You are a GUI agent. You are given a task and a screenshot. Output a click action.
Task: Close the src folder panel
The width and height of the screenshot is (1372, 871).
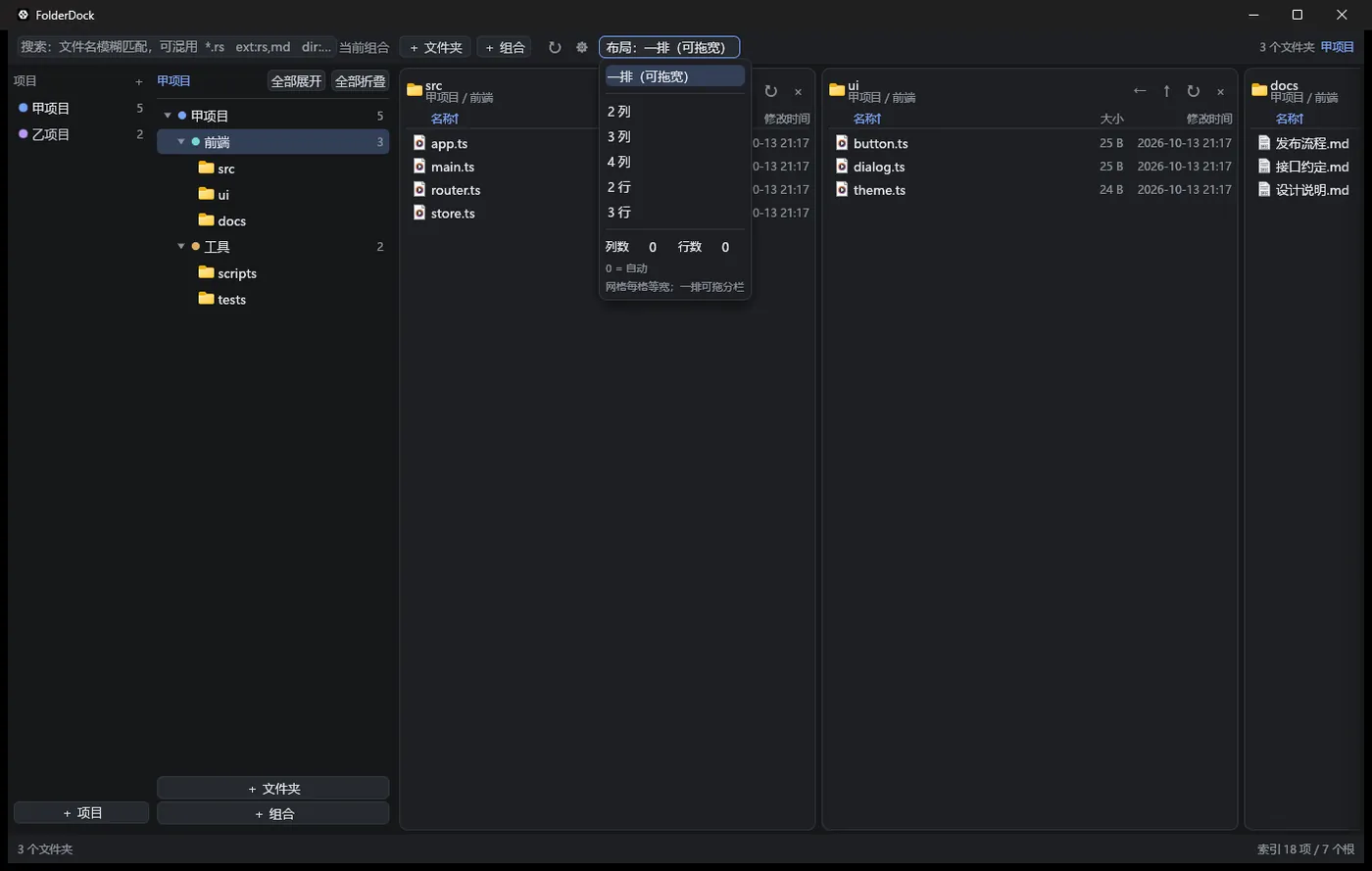(798, 91)
